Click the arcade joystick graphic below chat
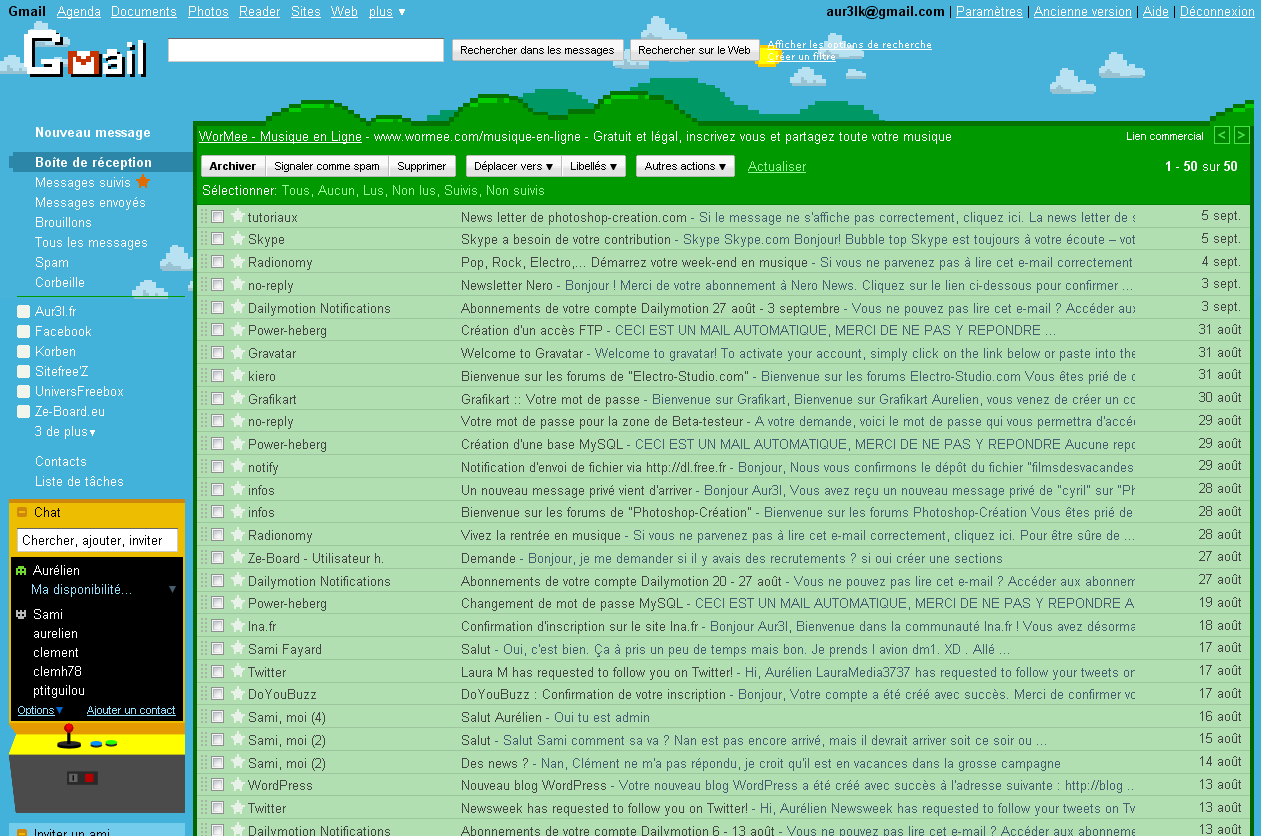This screenshot has width=1261, height=836. pyautogui.click(x=69, y=738)
